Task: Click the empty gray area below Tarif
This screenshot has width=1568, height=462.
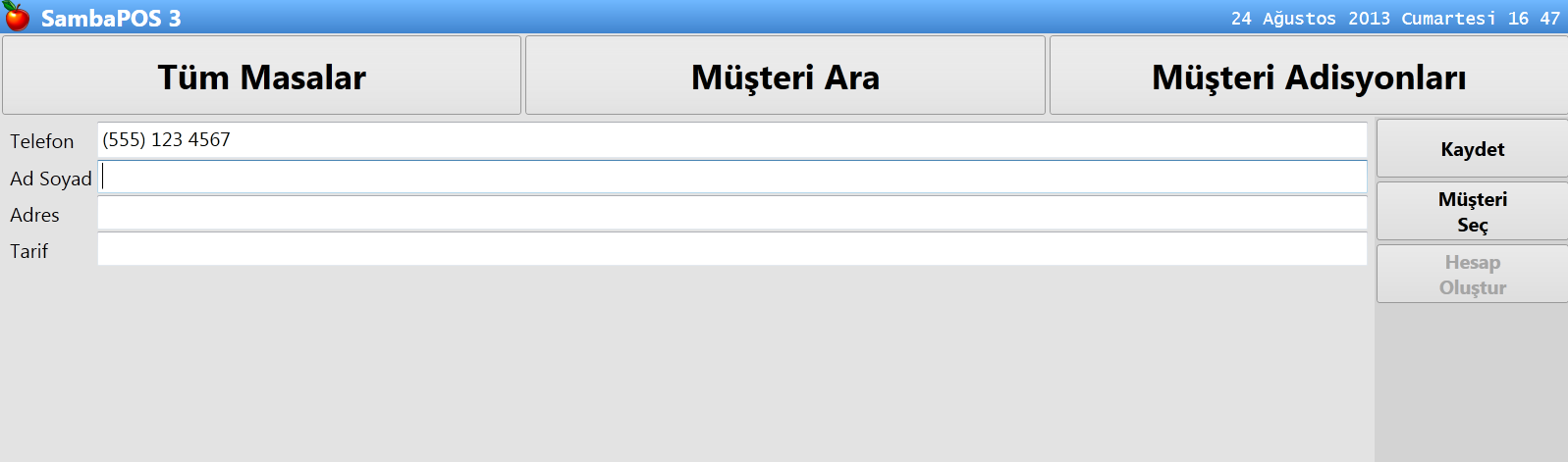Action: (687, 363)
